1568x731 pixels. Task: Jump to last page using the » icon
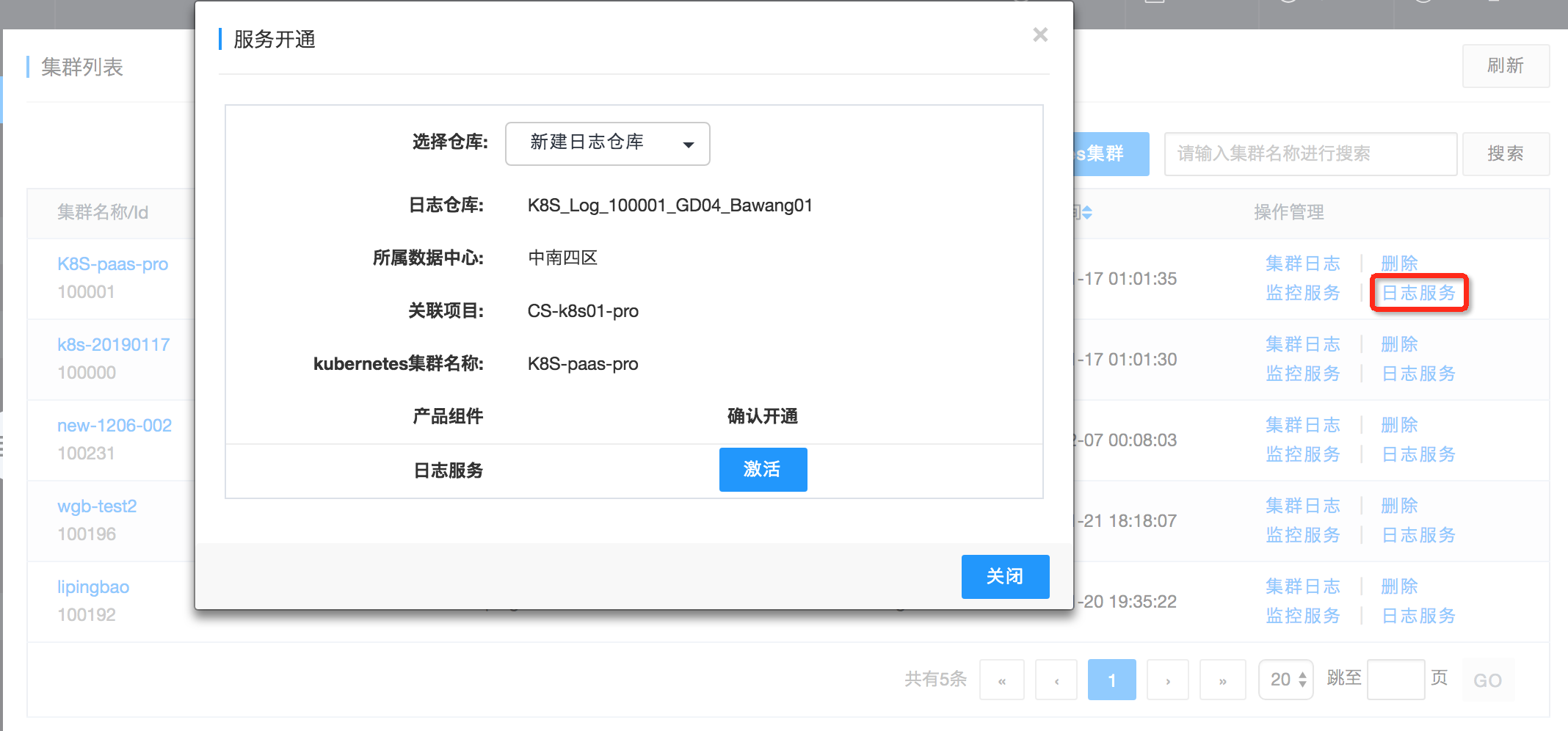(1222, 680)
